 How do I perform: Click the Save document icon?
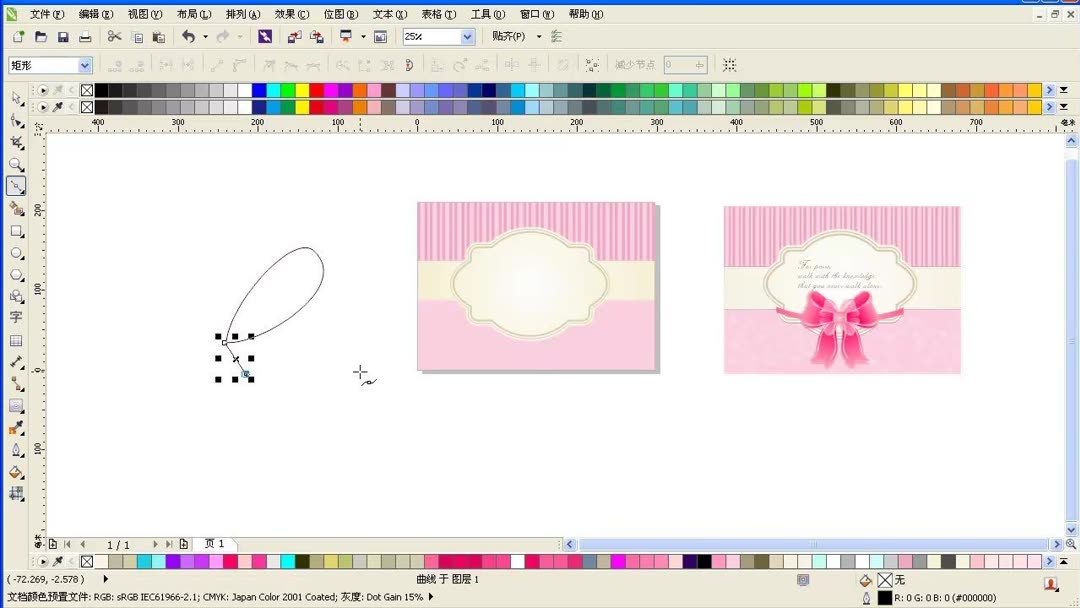(63, 36)
